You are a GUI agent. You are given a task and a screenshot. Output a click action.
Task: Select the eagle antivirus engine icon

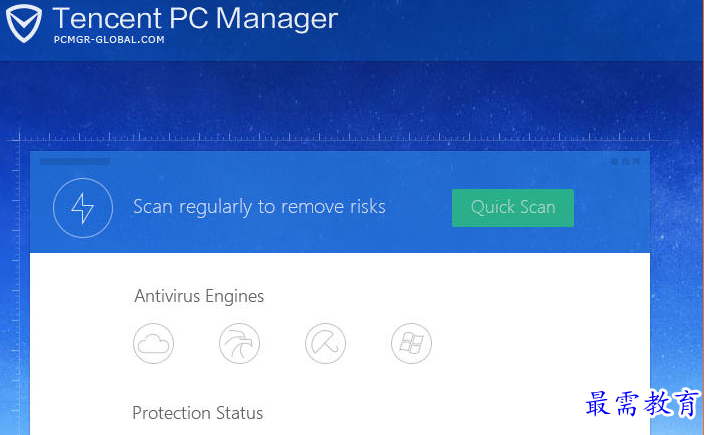pos(239,343)
